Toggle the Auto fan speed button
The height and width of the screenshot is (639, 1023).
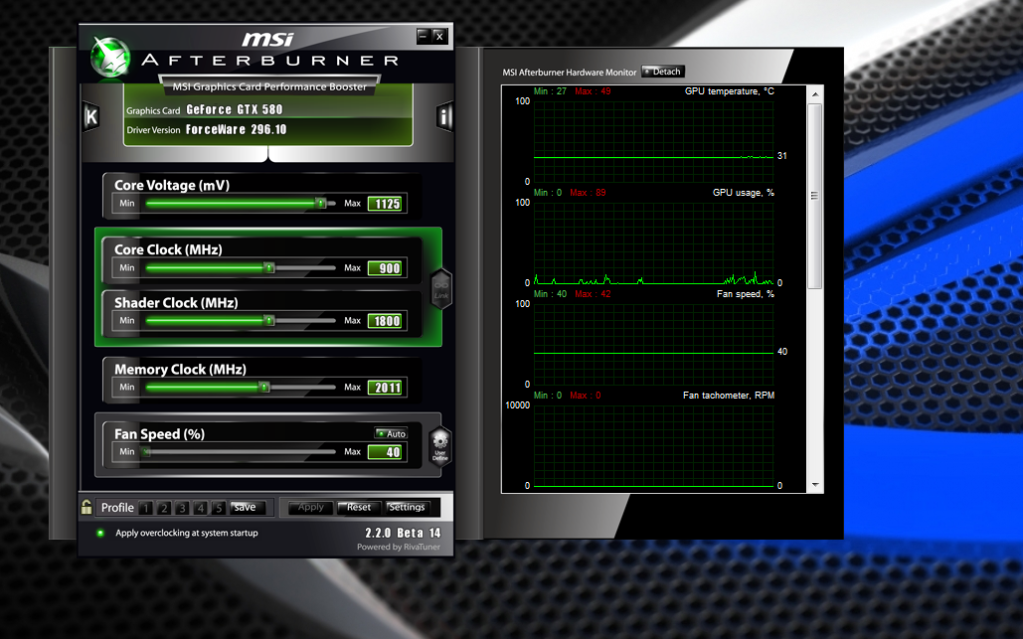391,433
